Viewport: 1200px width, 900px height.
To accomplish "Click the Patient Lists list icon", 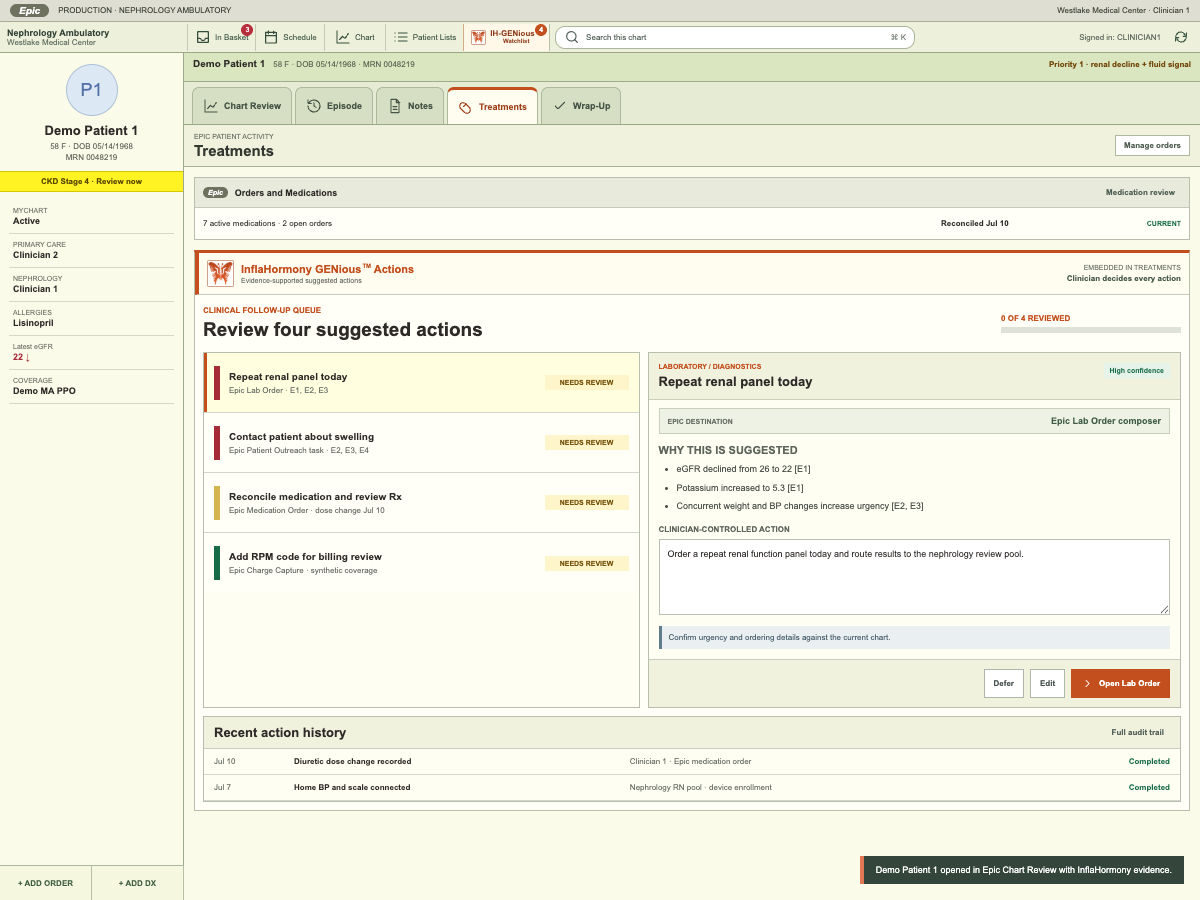I will coord(401,37).
